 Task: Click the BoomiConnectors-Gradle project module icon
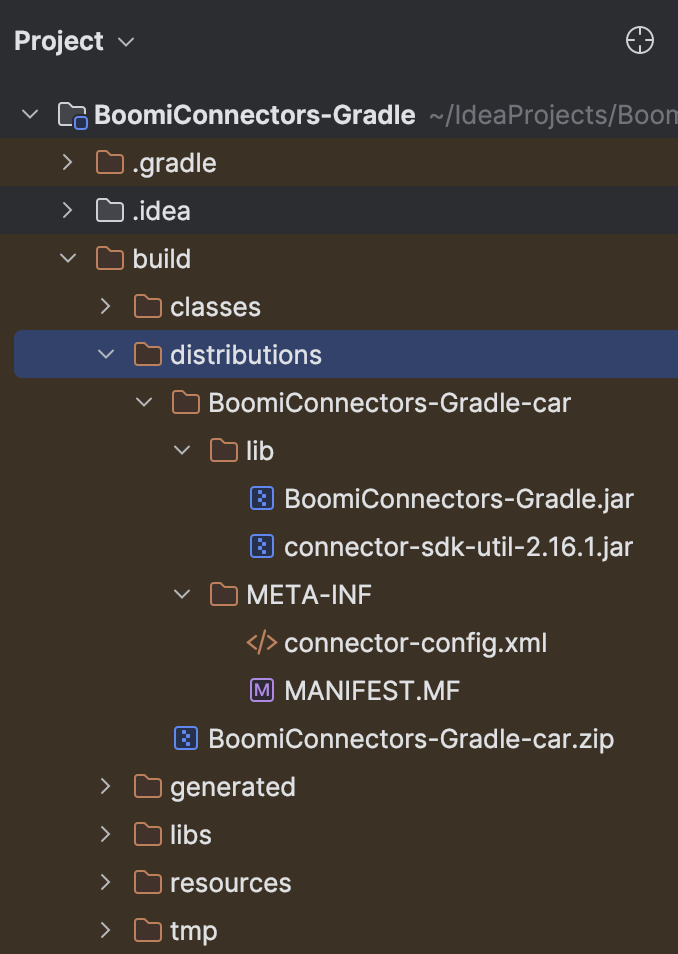(x=72, y=115)
